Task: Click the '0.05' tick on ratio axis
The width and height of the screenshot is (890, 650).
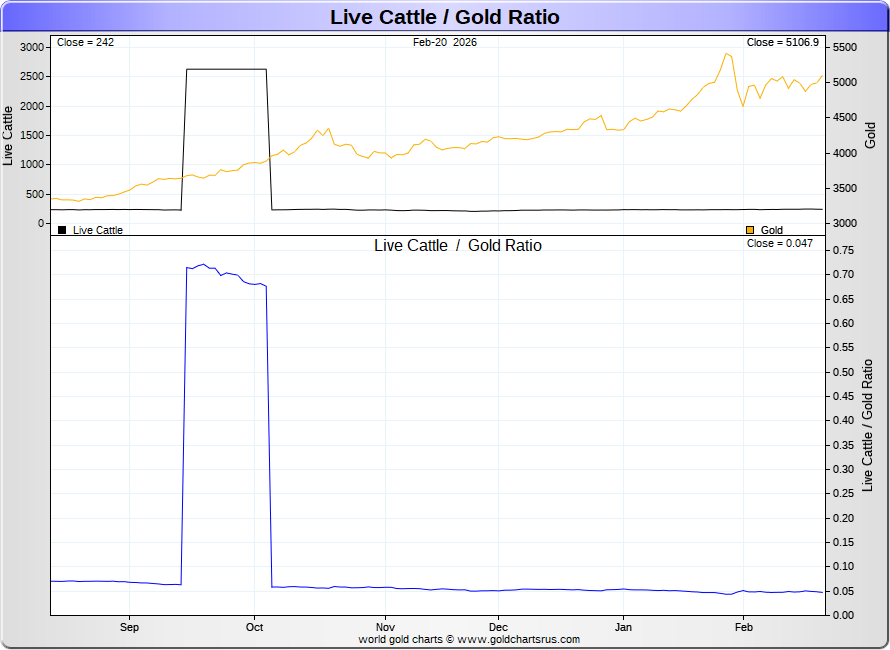Action: point(843,592)
